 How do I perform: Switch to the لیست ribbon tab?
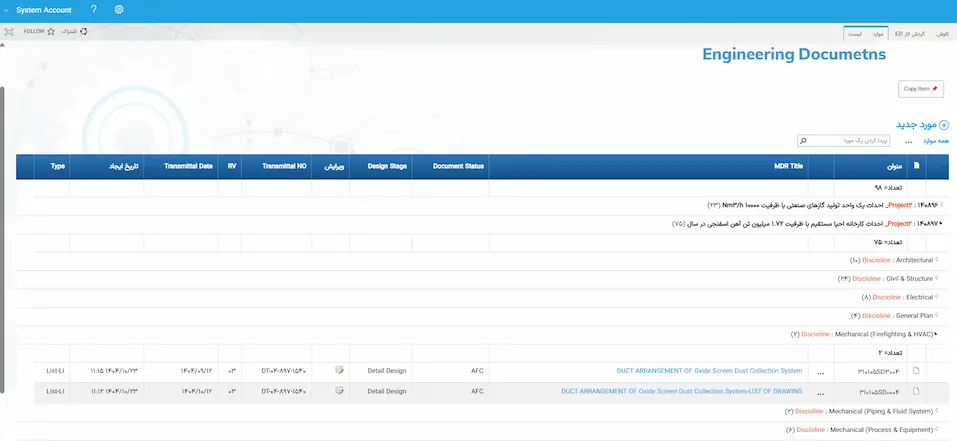pyautogui.click(x=854, y=34)
